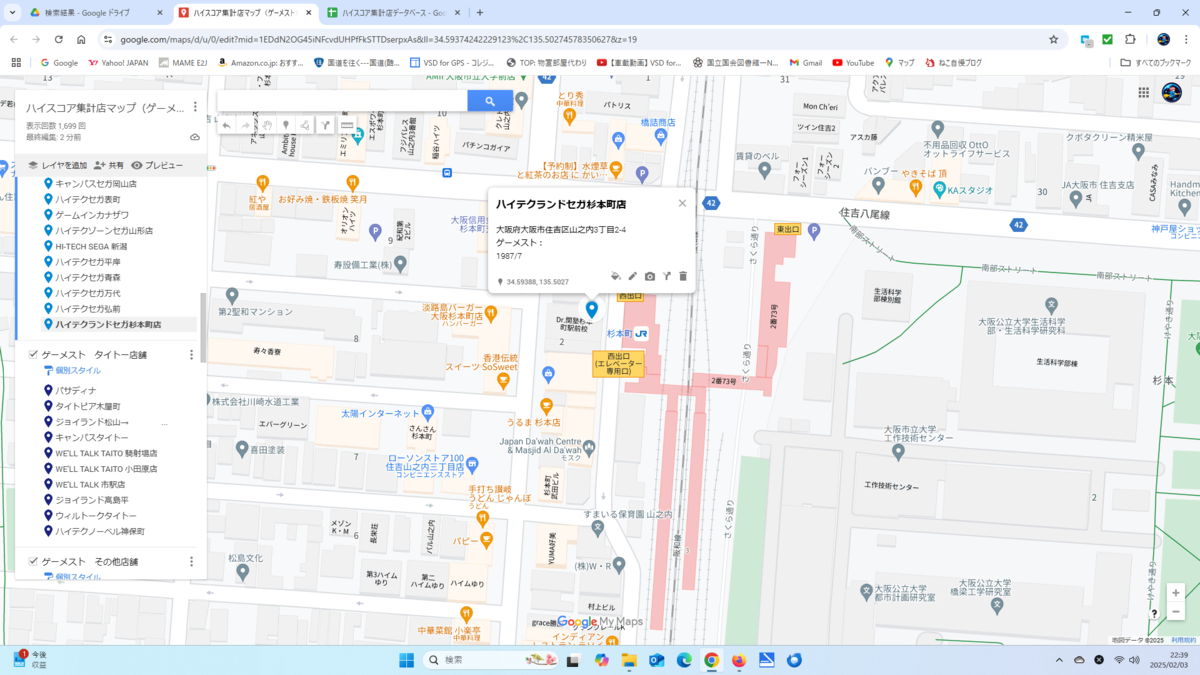Select ハイテクセガ平岸 list entry
This screenshot has width=1200, height=675.
pyautogui.click(x=87, y=262)
